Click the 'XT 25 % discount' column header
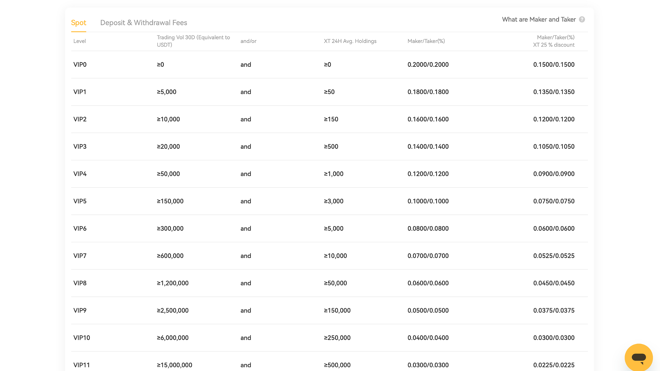 coord(554,41)
